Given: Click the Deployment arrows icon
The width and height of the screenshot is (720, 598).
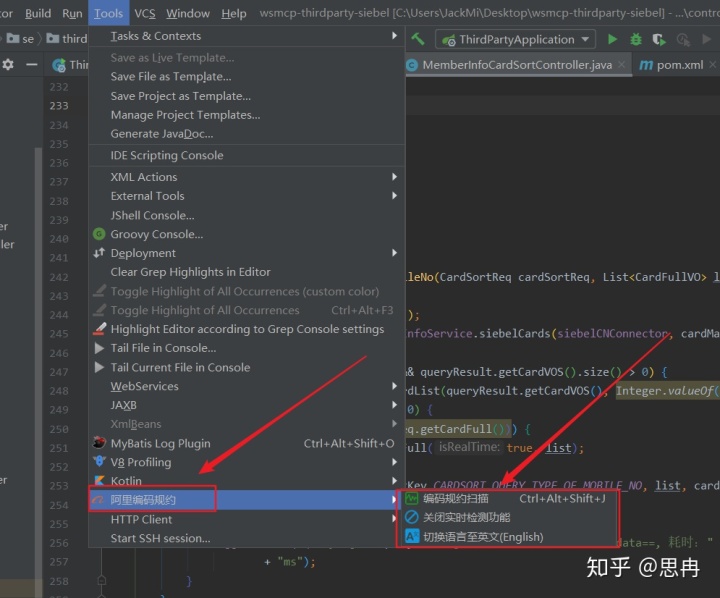Looking at the screenshot, I should pyautogui.click(x=99, y=253).
